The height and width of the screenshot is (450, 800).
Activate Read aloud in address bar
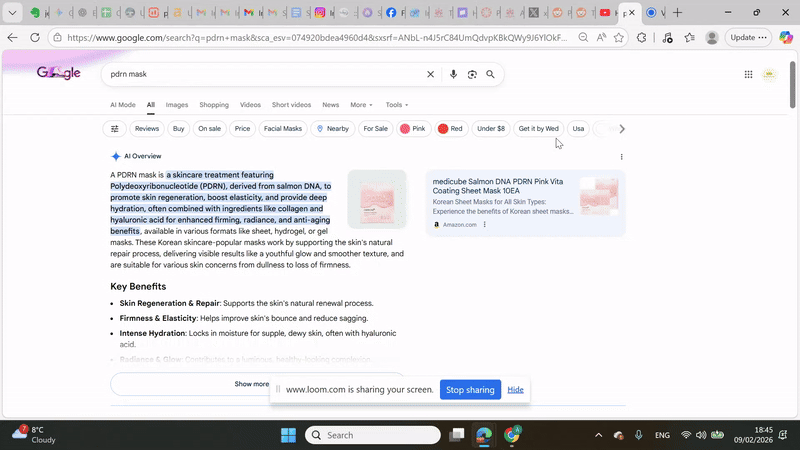tap(602, 37)
